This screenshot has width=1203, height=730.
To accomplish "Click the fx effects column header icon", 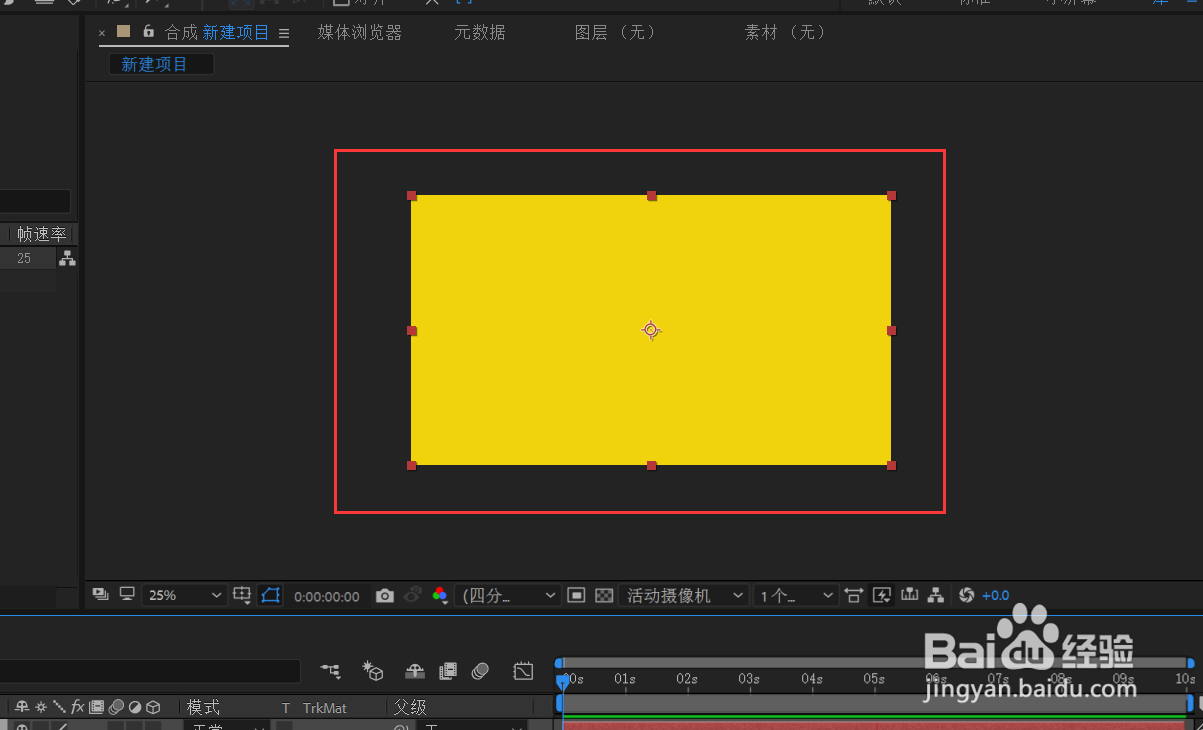I will coord(78,707).
